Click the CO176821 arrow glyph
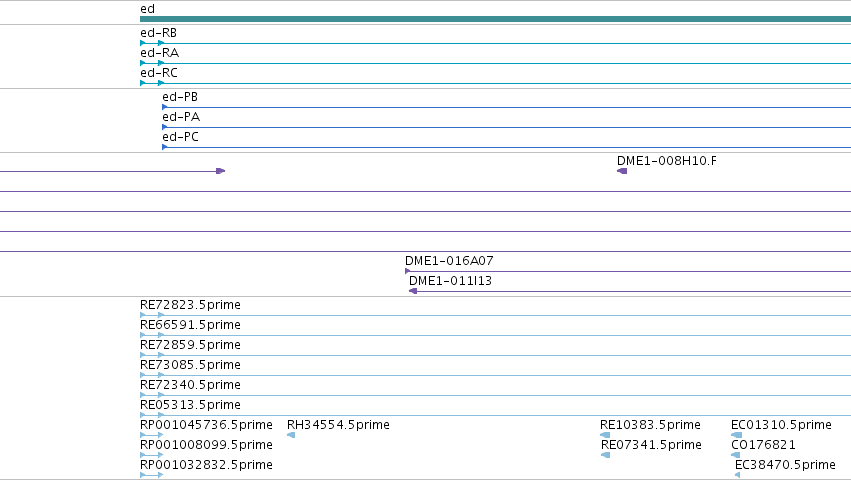 coord(735,455)
